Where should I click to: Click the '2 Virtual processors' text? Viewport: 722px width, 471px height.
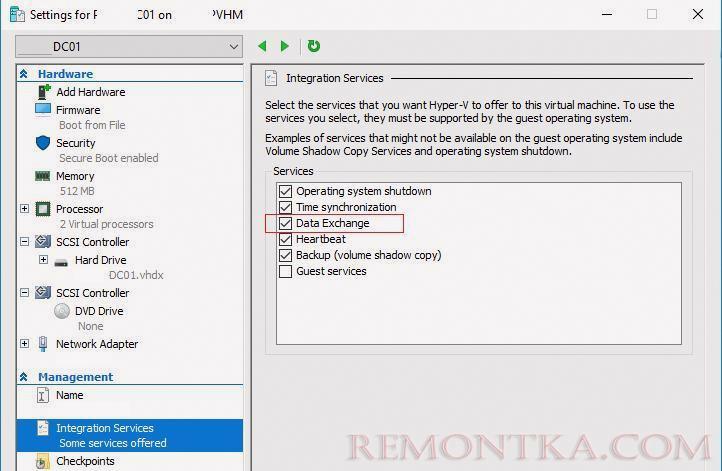click(106, 224)
